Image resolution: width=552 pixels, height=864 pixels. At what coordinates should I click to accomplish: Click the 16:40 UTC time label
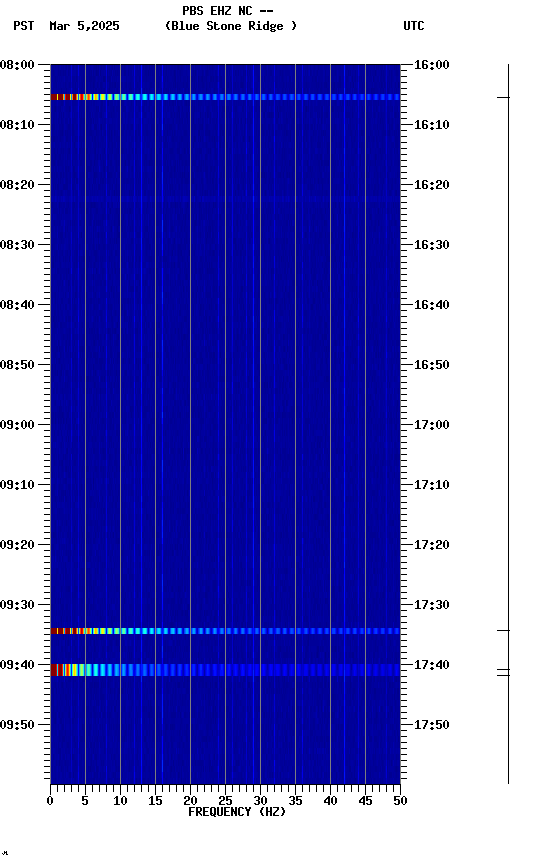tap(432, 305)
